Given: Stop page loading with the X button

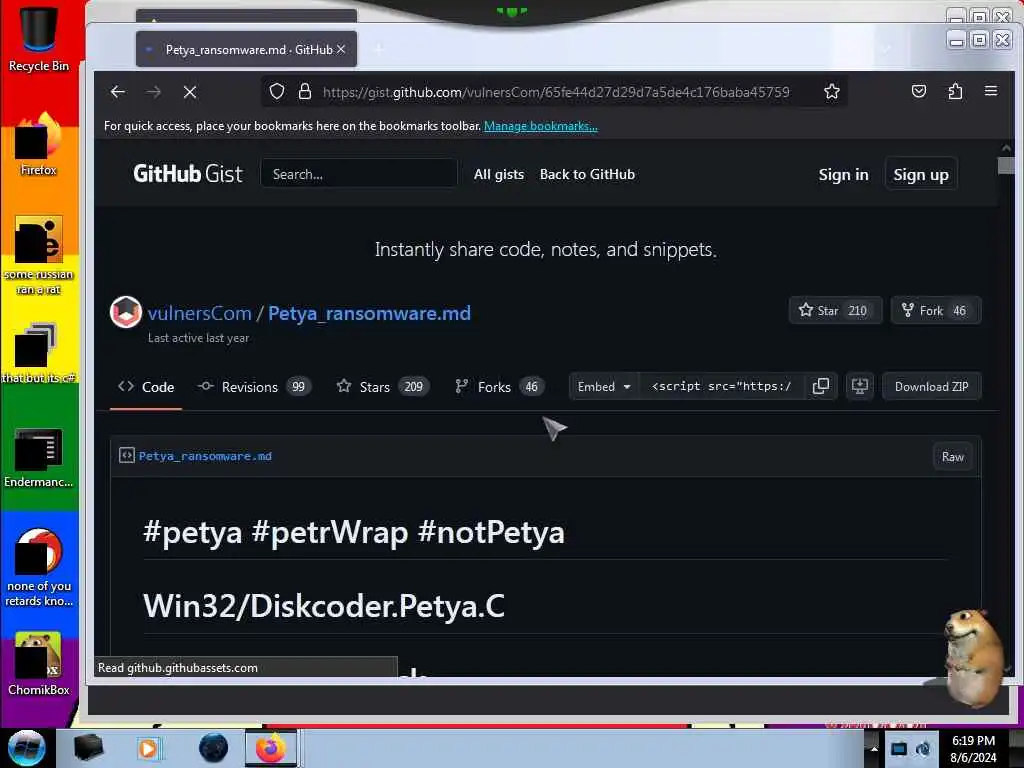Looking at the screenshot, I should pos(190,92).
